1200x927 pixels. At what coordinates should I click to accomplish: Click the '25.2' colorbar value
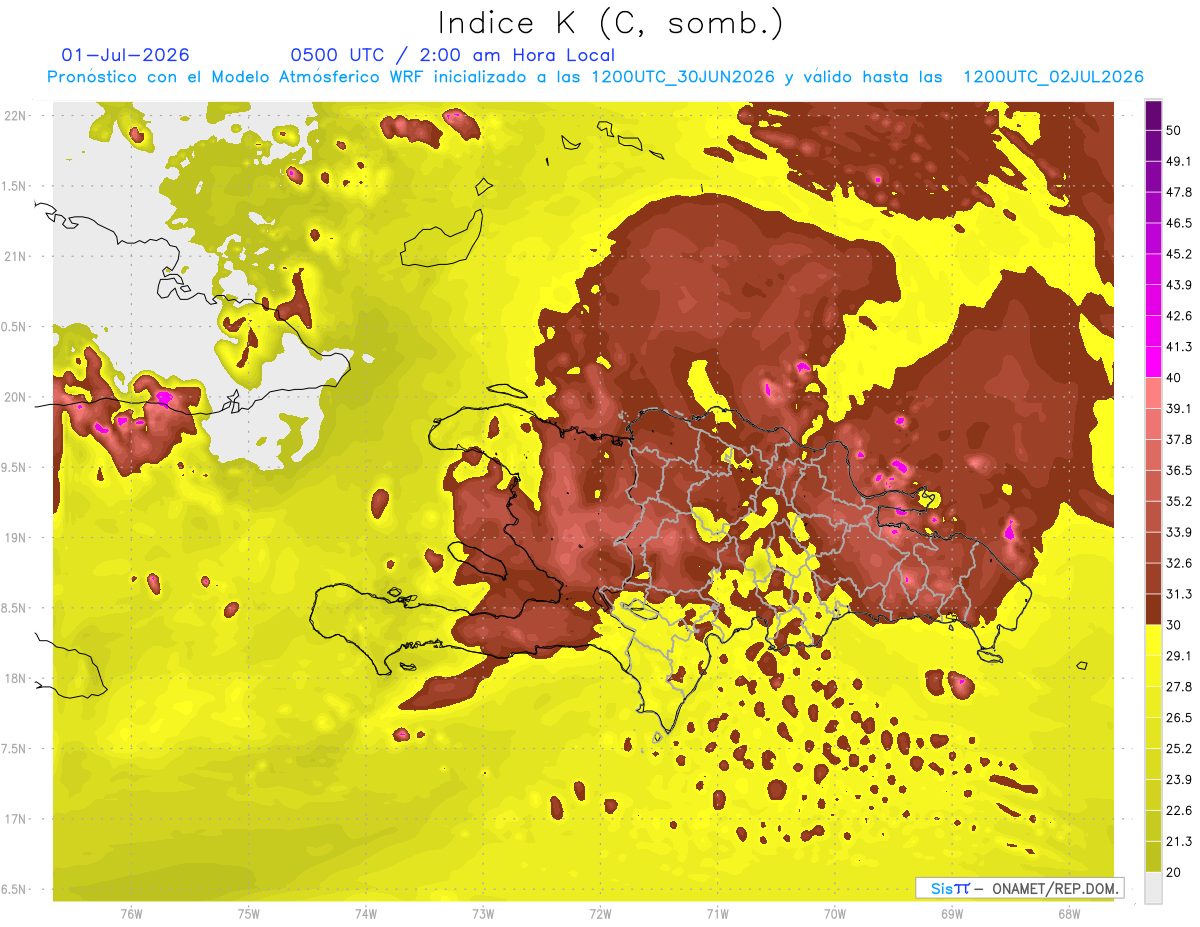click(x=1178, y=748)
